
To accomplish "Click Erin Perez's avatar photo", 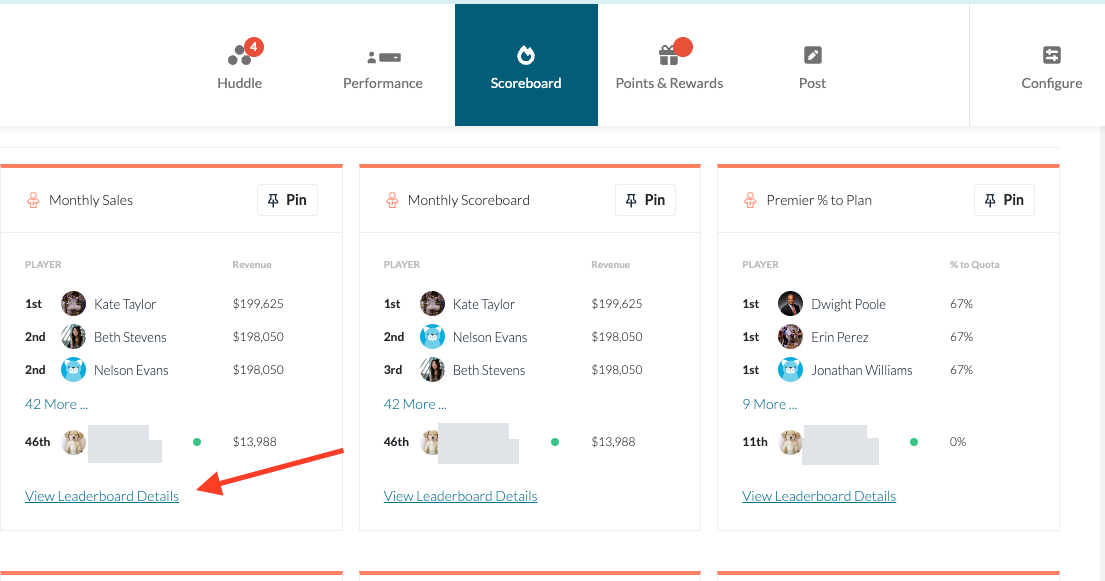I will pyautogui.click(x=791, y=337).
